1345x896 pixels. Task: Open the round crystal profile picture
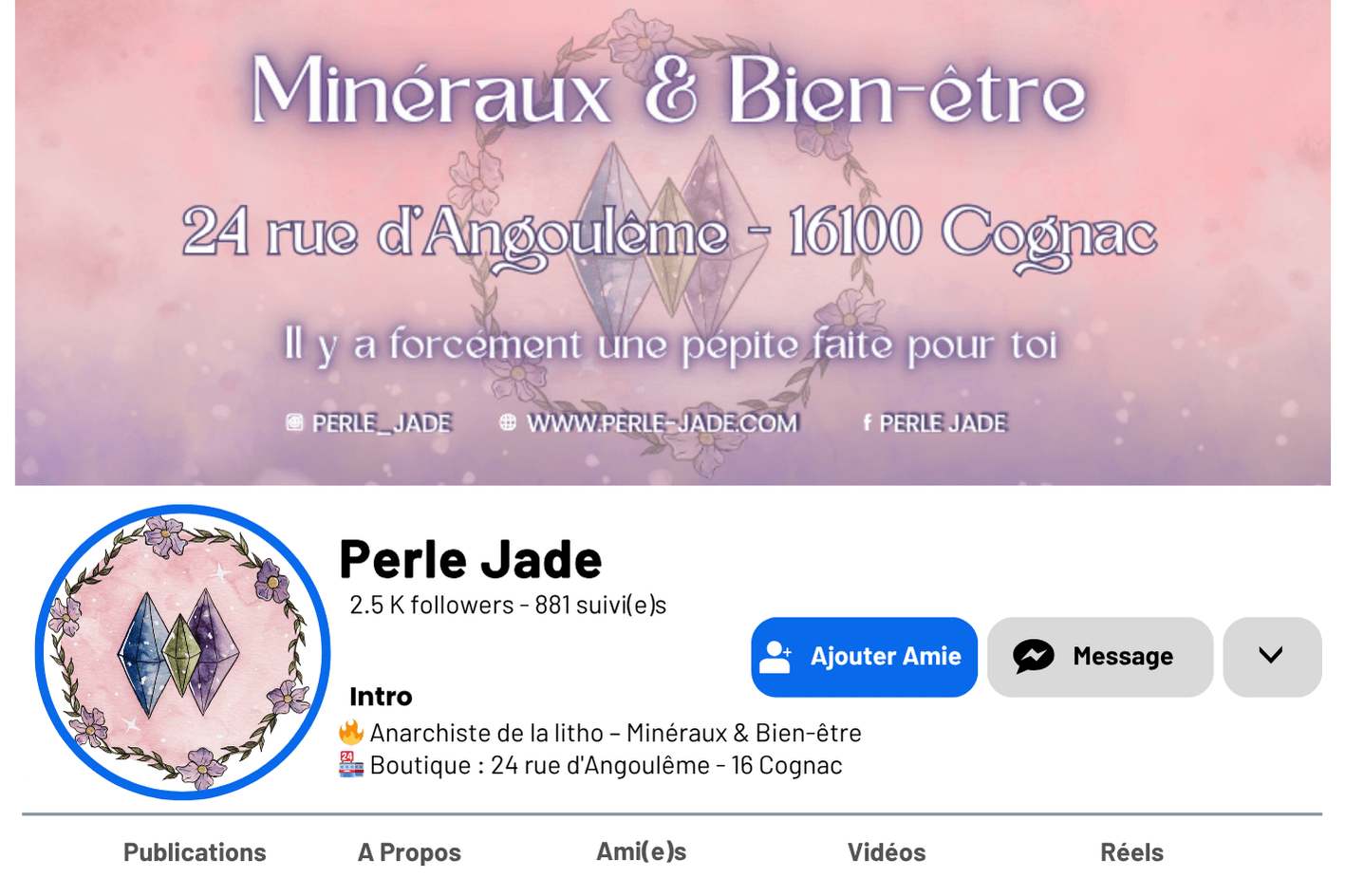click(x=182, y=652)
